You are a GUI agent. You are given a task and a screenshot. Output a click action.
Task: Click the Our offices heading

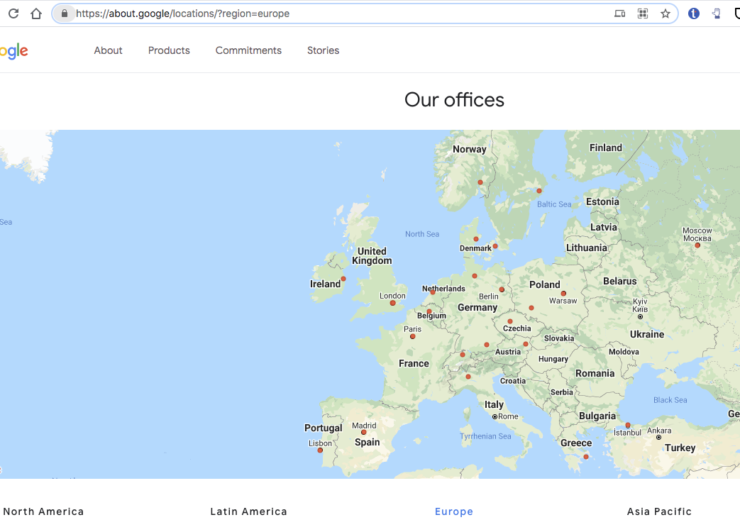coord(454,100)
